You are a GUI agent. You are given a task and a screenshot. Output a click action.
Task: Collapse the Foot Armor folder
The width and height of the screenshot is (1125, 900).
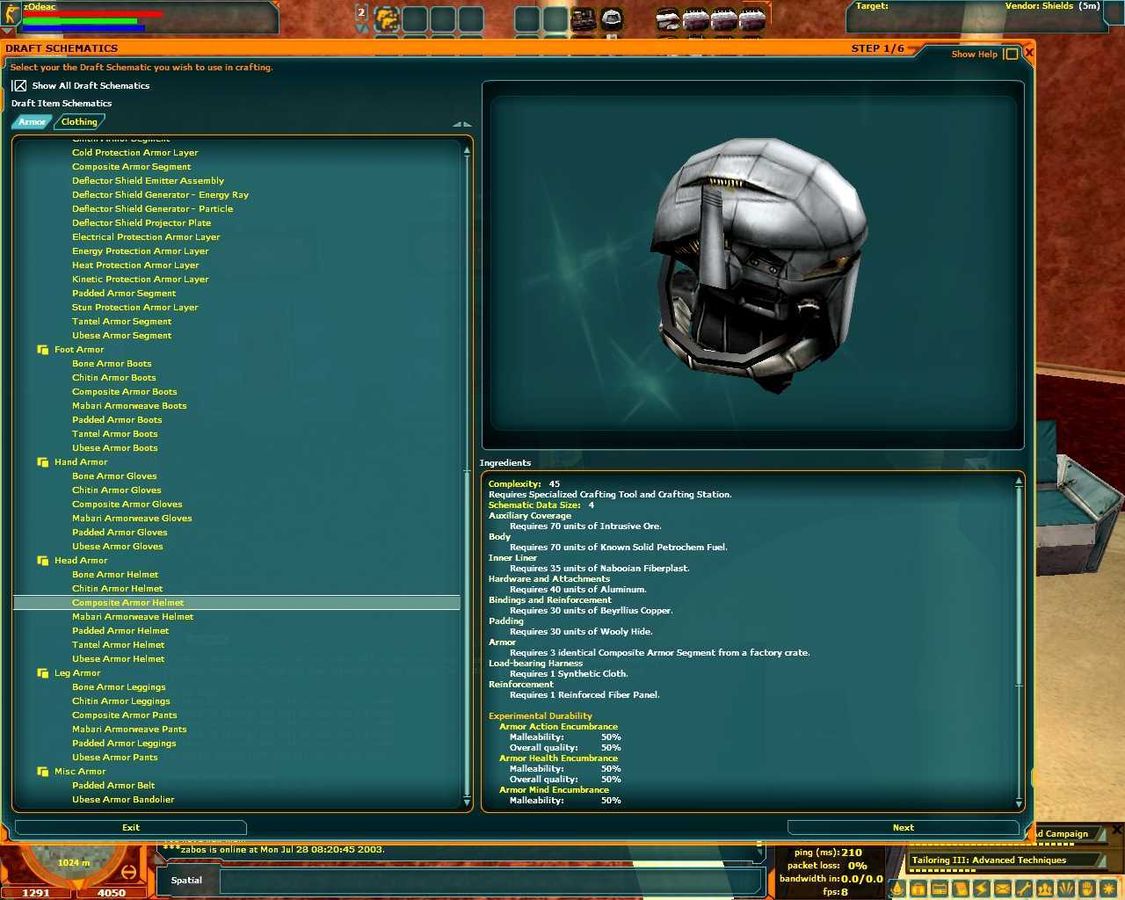coord(43,350)
